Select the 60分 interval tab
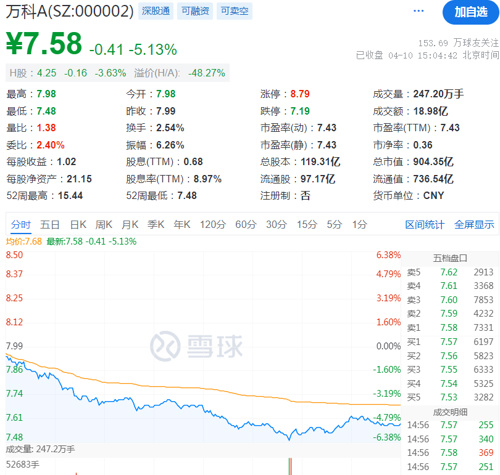This screenshot has height=475, width=500. pos(245,225)
